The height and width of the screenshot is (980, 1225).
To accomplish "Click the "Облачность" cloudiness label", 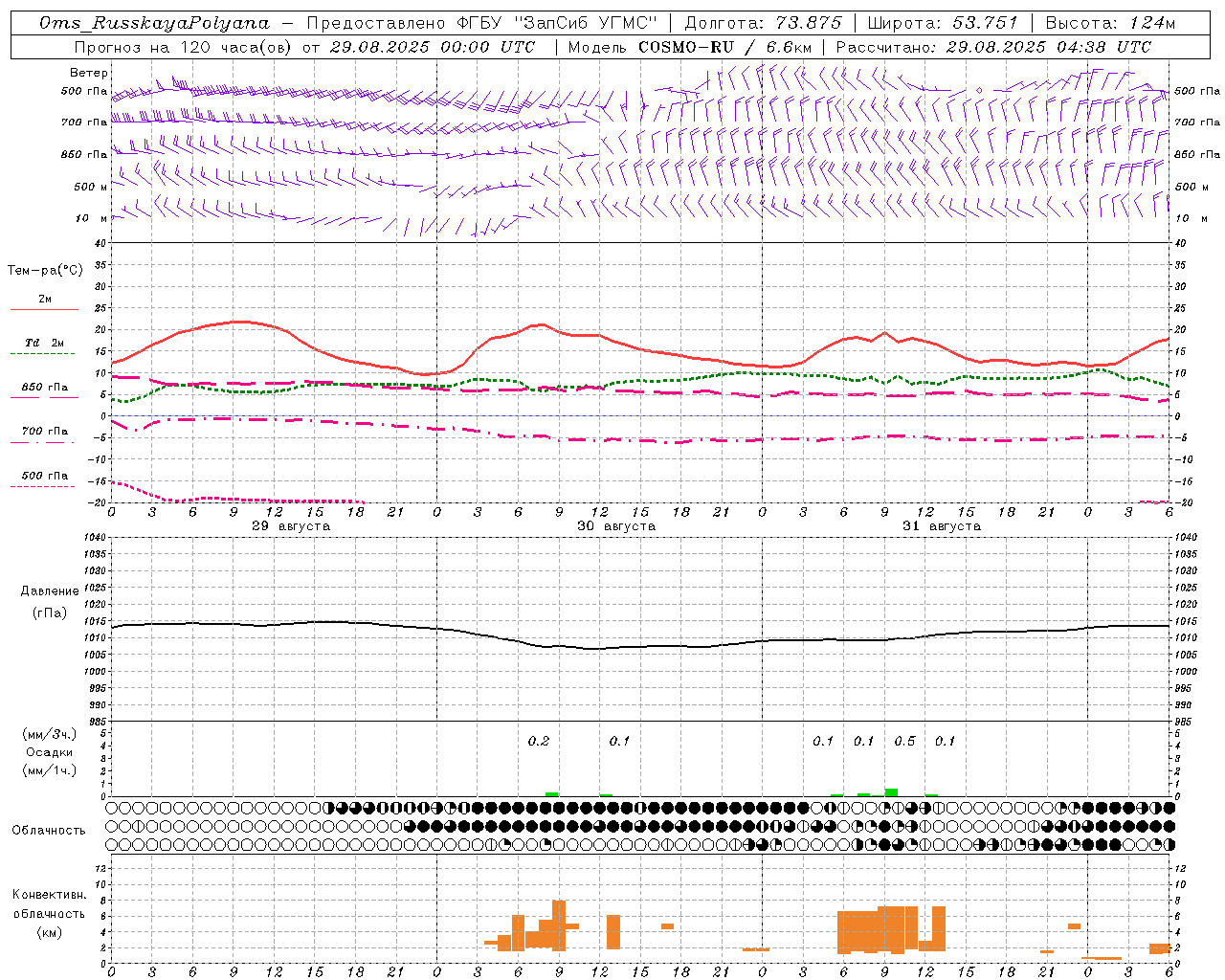I will (x=49, y=831).
